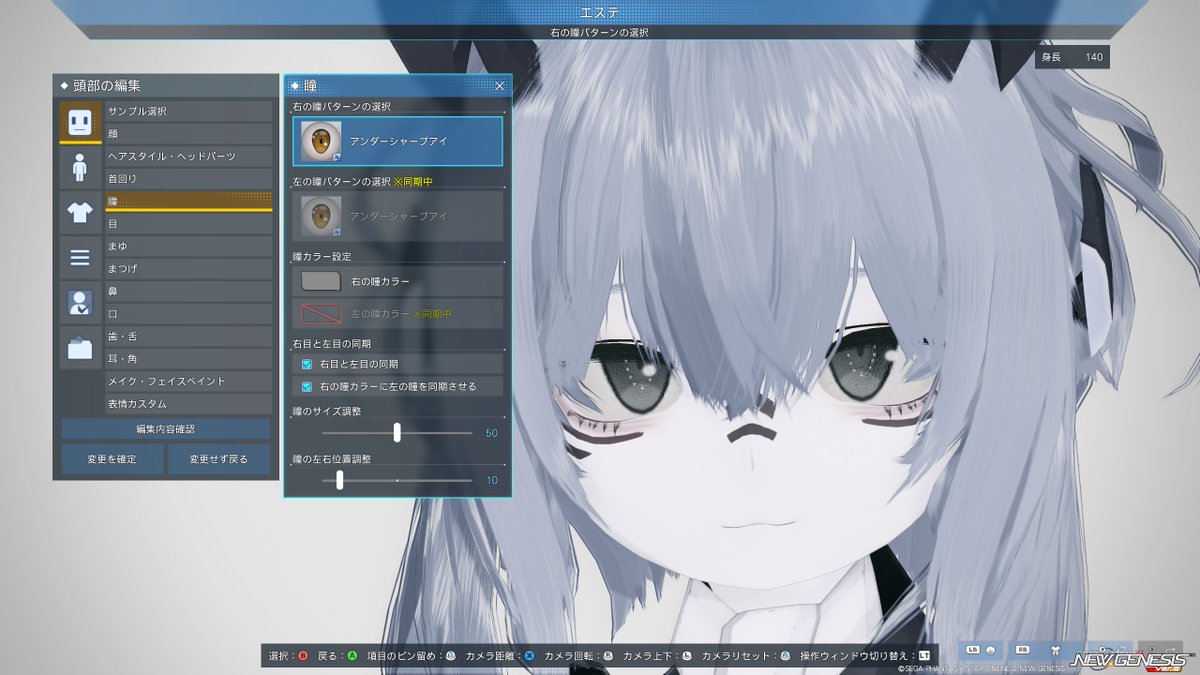Open the 耳・角 menu item
1200x675 pixels.
click(188, 359)
